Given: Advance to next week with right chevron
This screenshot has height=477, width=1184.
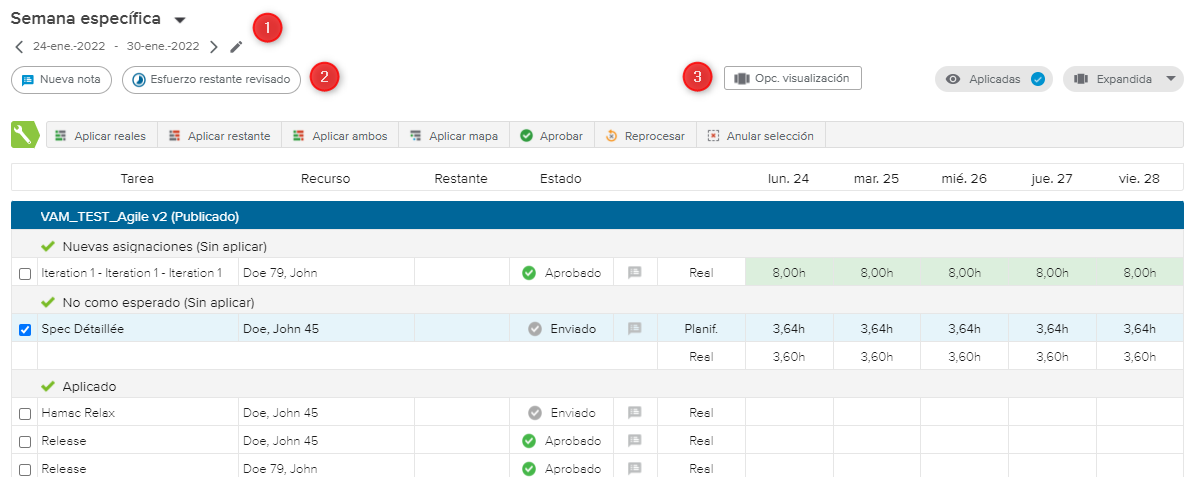Looking at the screenshot, I should [214, 46].
